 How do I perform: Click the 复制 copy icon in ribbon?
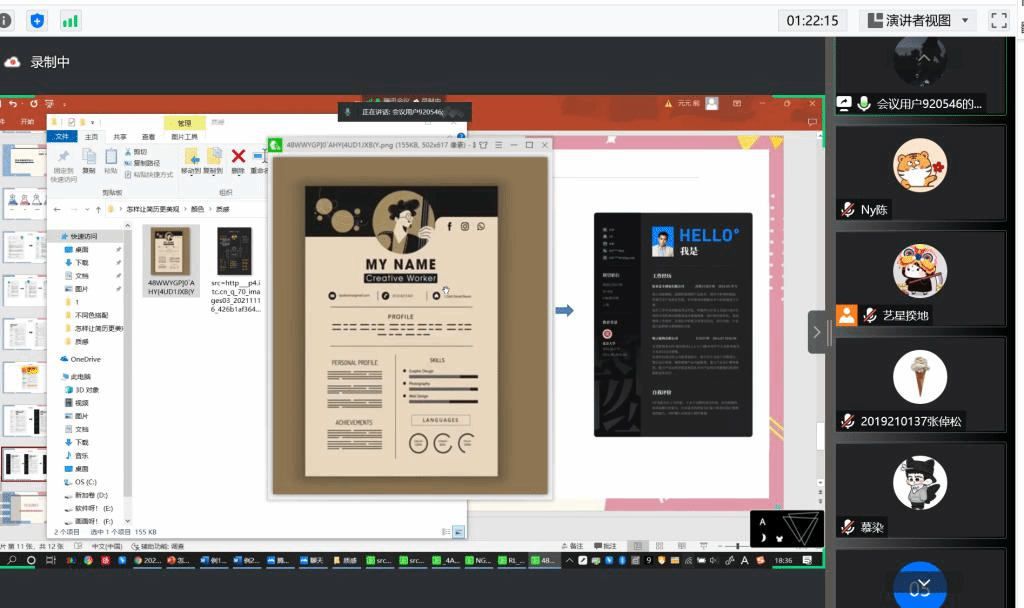(89, 158)
